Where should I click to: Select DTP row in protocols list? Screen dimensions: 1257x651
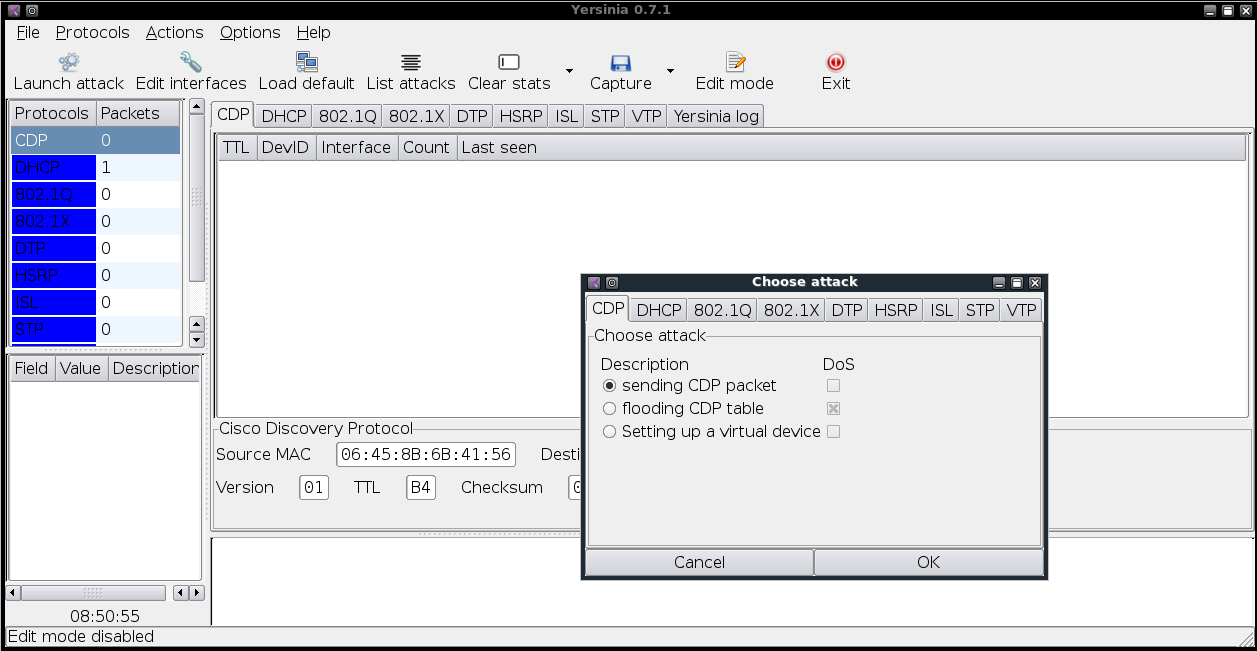pos(95,248)
